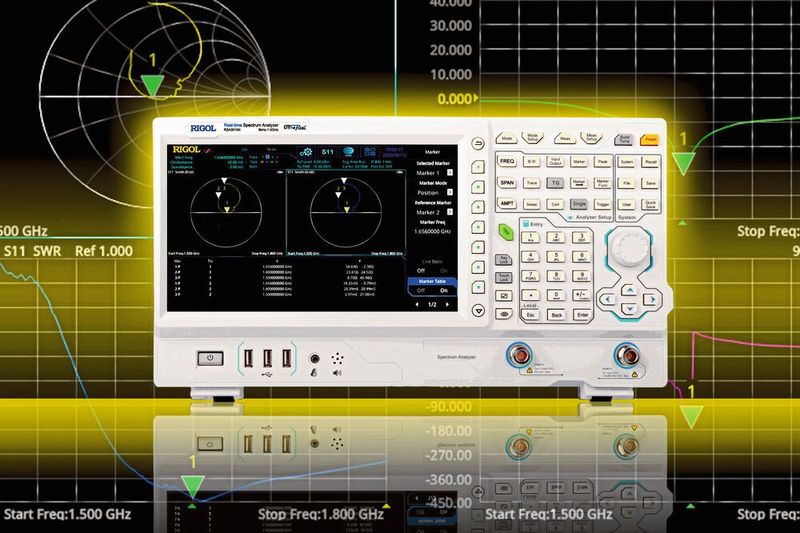
Task: Tap the S11 measurement indicator on screen
Action: click(x=327, y=152)
